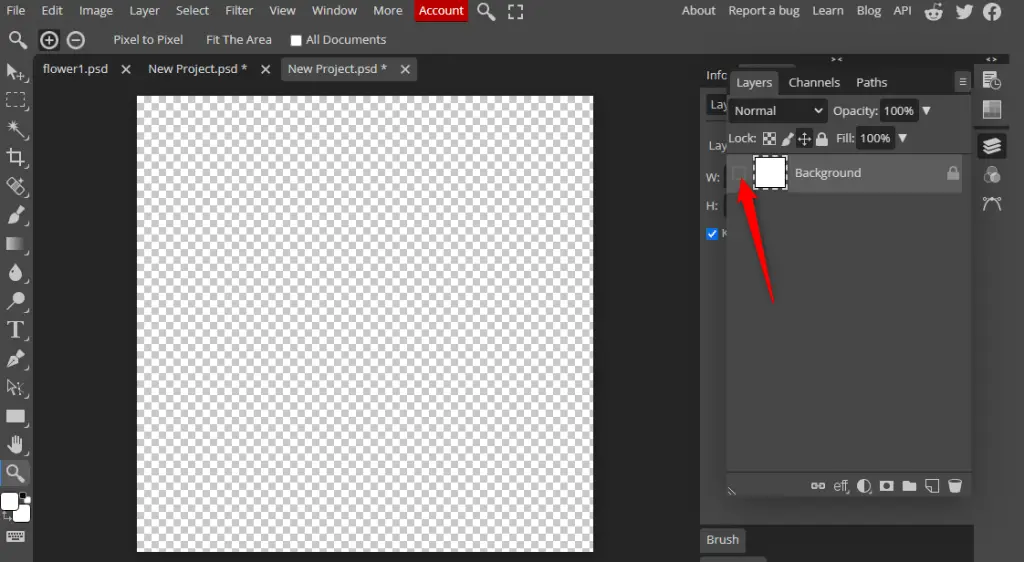Select the Hand tool
Screen dimensions: 1024x562
[15, 445]
